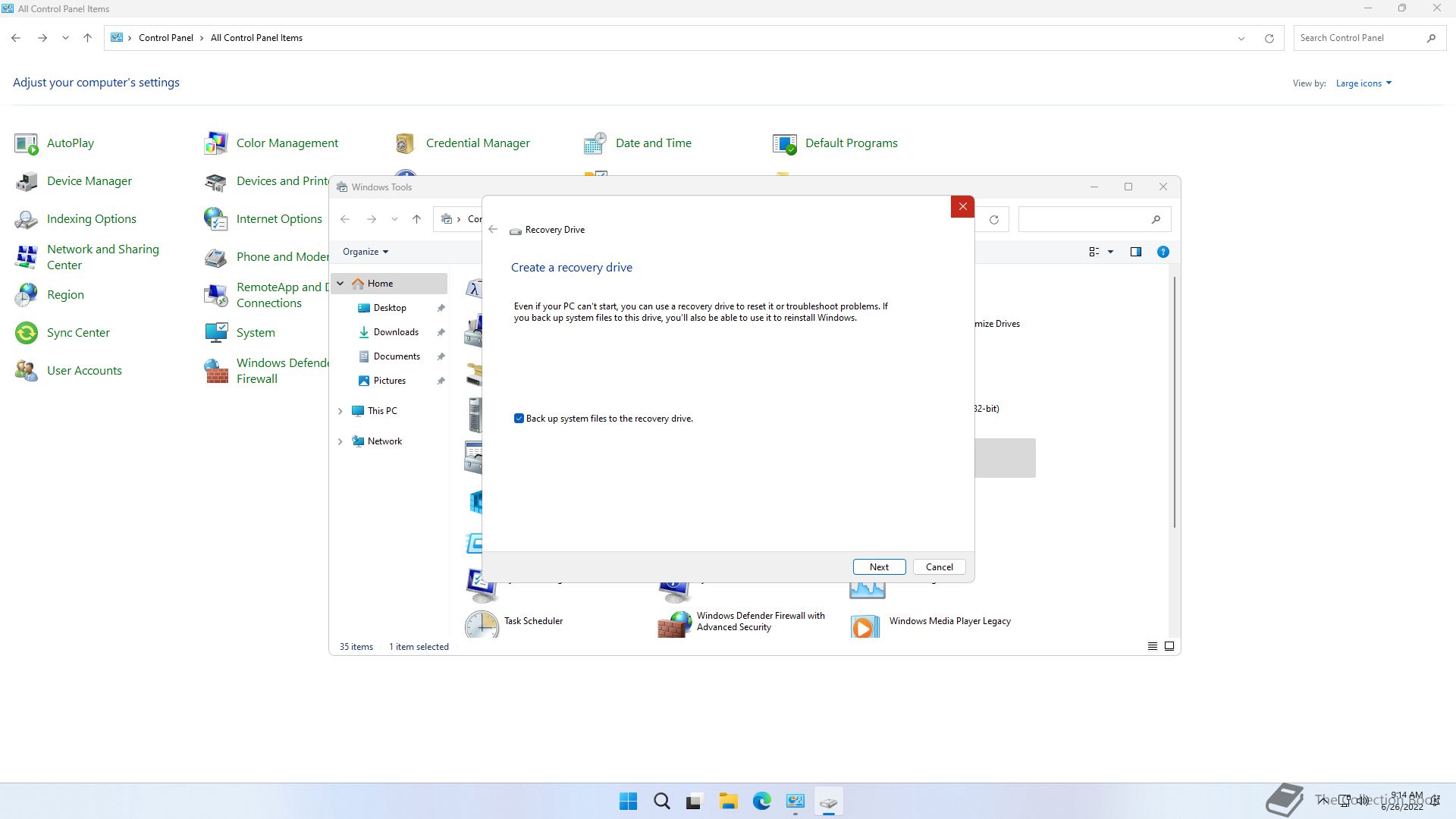Uncheck Back up system files checkbox
Screen dimensions: 1456x819
click(x=519, y=419)
